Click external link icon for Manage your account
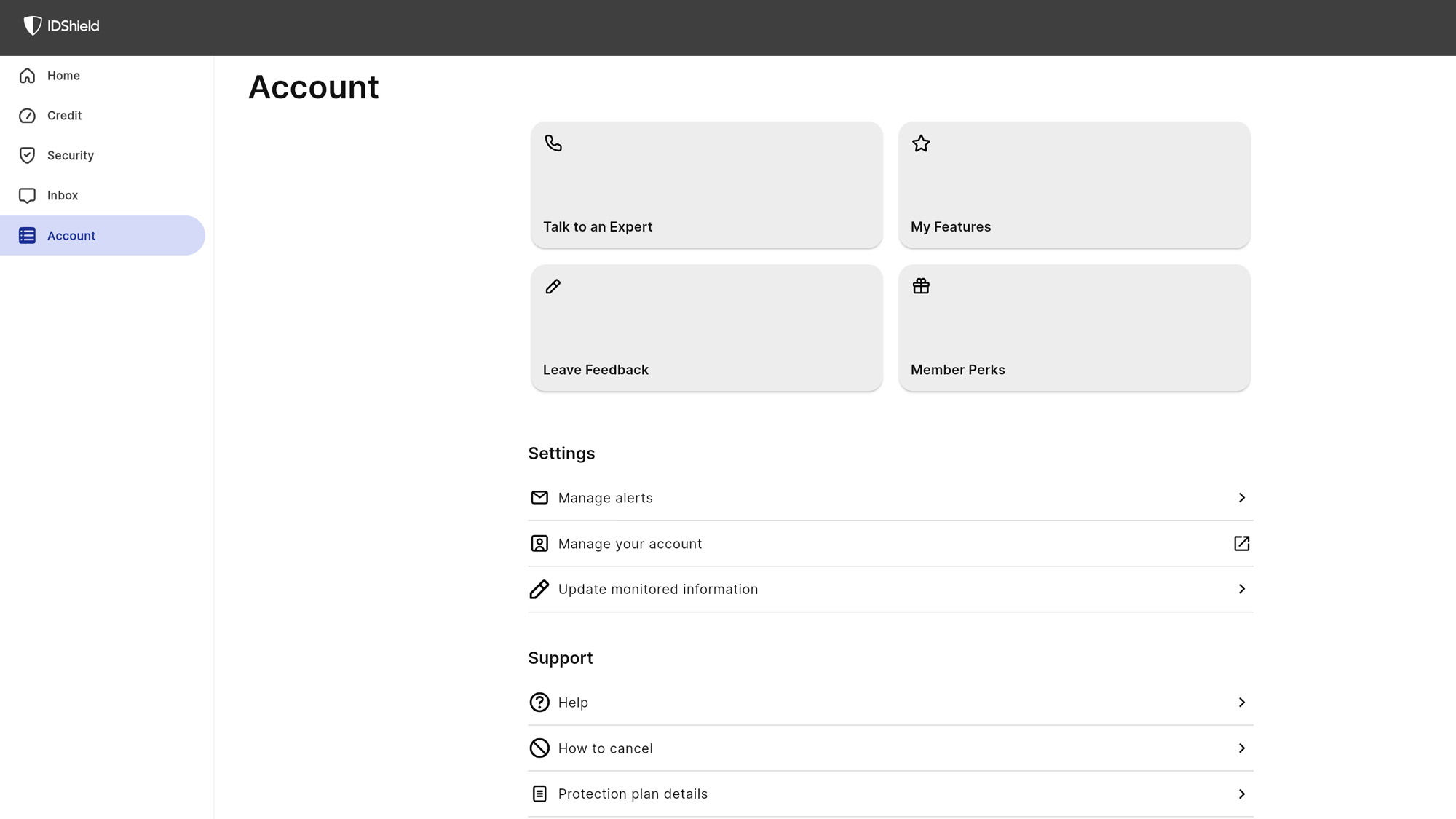1456x819 pixels. (1241, 544)
